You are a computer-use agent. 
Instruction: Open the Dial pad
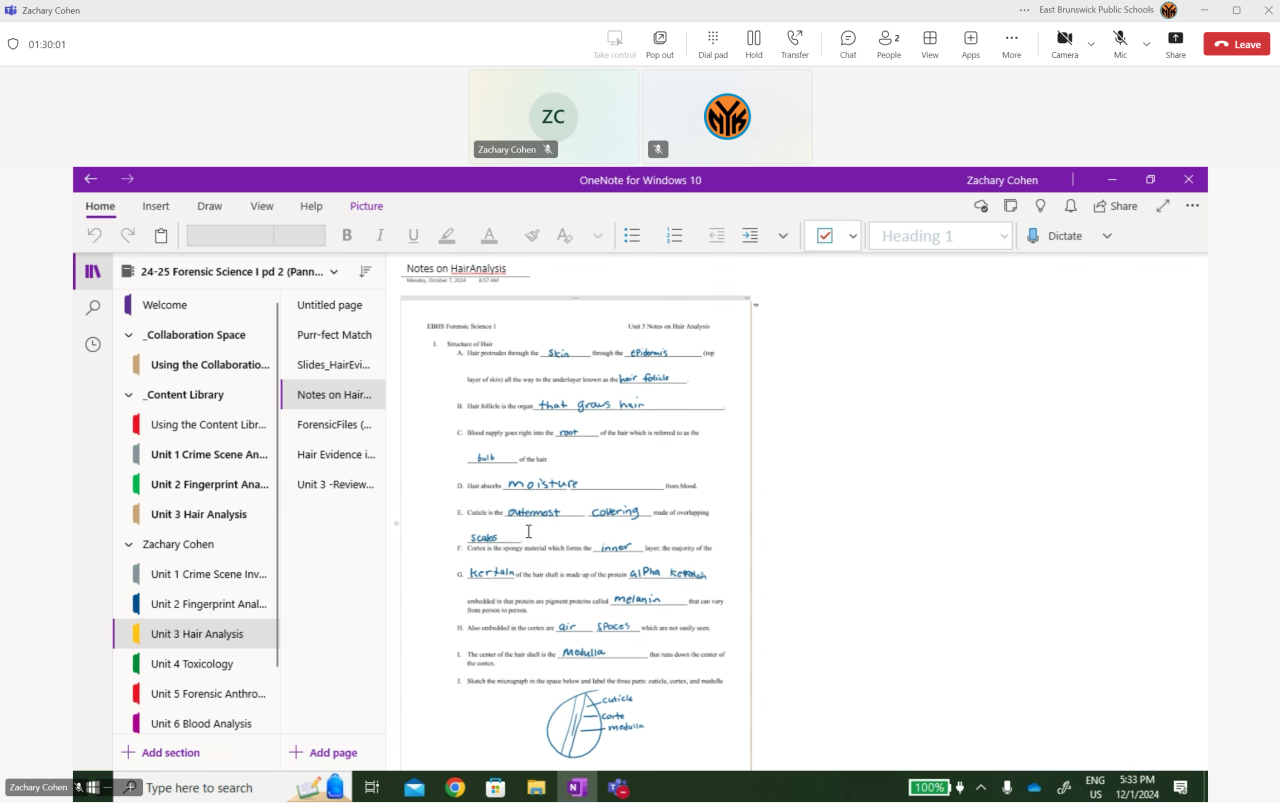point(713,44)
